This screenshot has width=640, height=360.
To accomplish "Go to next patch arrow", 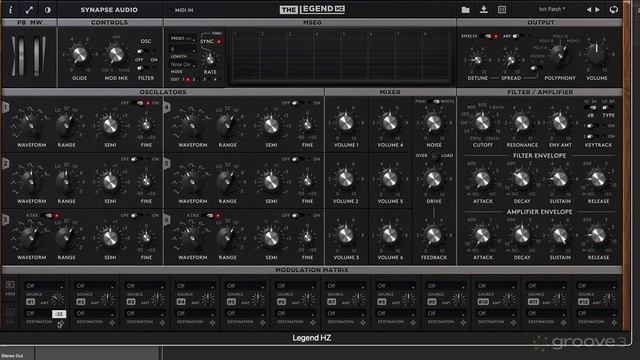I will pyautogui.click(x=598, y=9).
